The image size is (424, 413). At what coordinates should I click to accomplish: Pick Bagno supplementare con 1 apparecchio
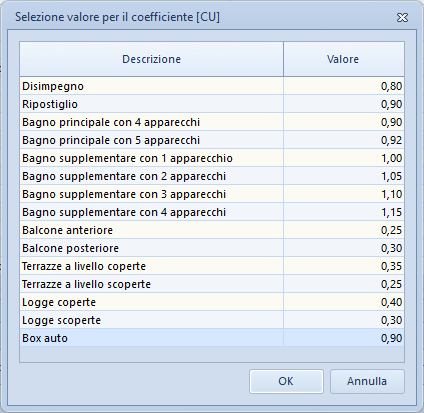click(212, 158)
